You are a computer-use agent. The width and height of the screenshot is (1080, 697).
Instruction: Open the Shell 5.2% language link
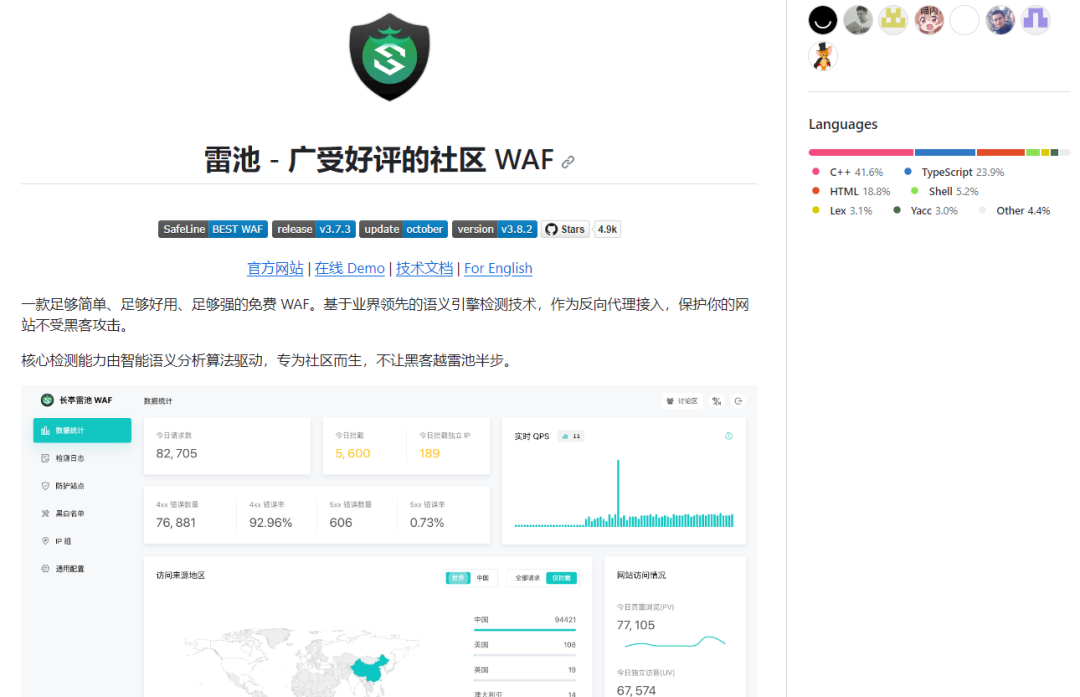[944, 191]
